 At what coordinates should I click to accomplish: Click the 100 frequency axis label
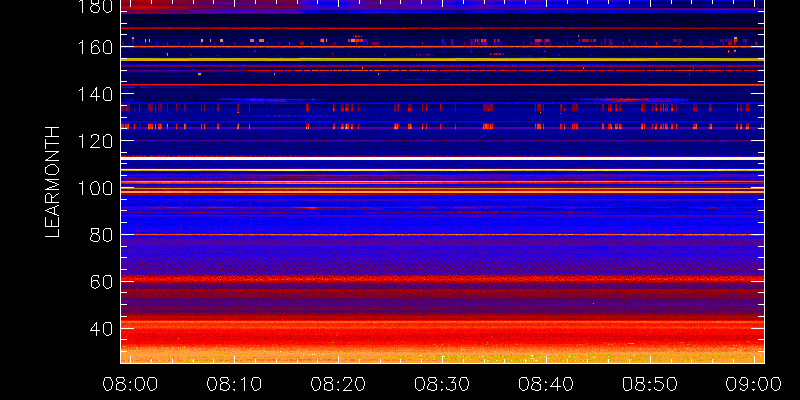coord(95,188)
